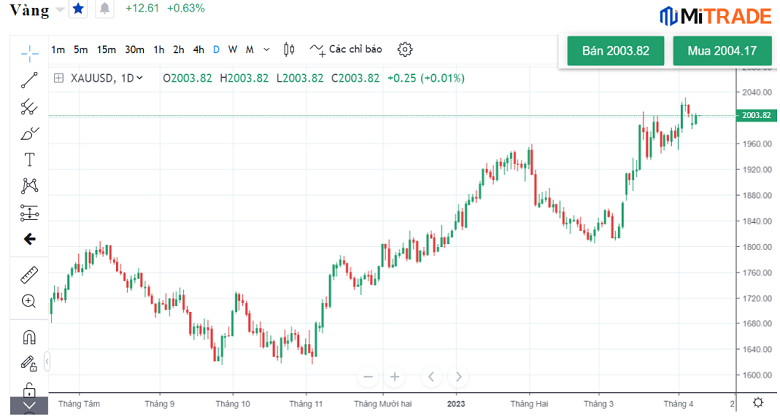The image size is (780, 419).
Task: Open Các chỉ báo indicators
Action: click(x=347, y=49)
